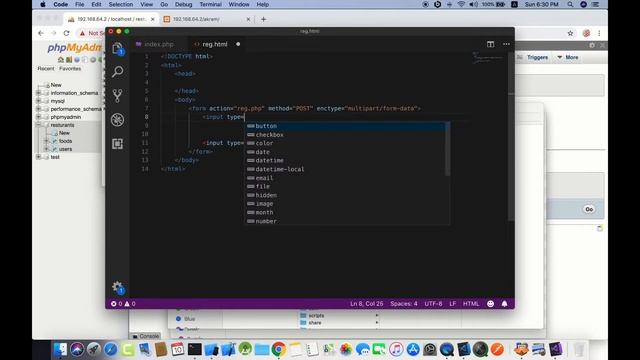
Task: Go back in the browser
Action: [40, 33]
